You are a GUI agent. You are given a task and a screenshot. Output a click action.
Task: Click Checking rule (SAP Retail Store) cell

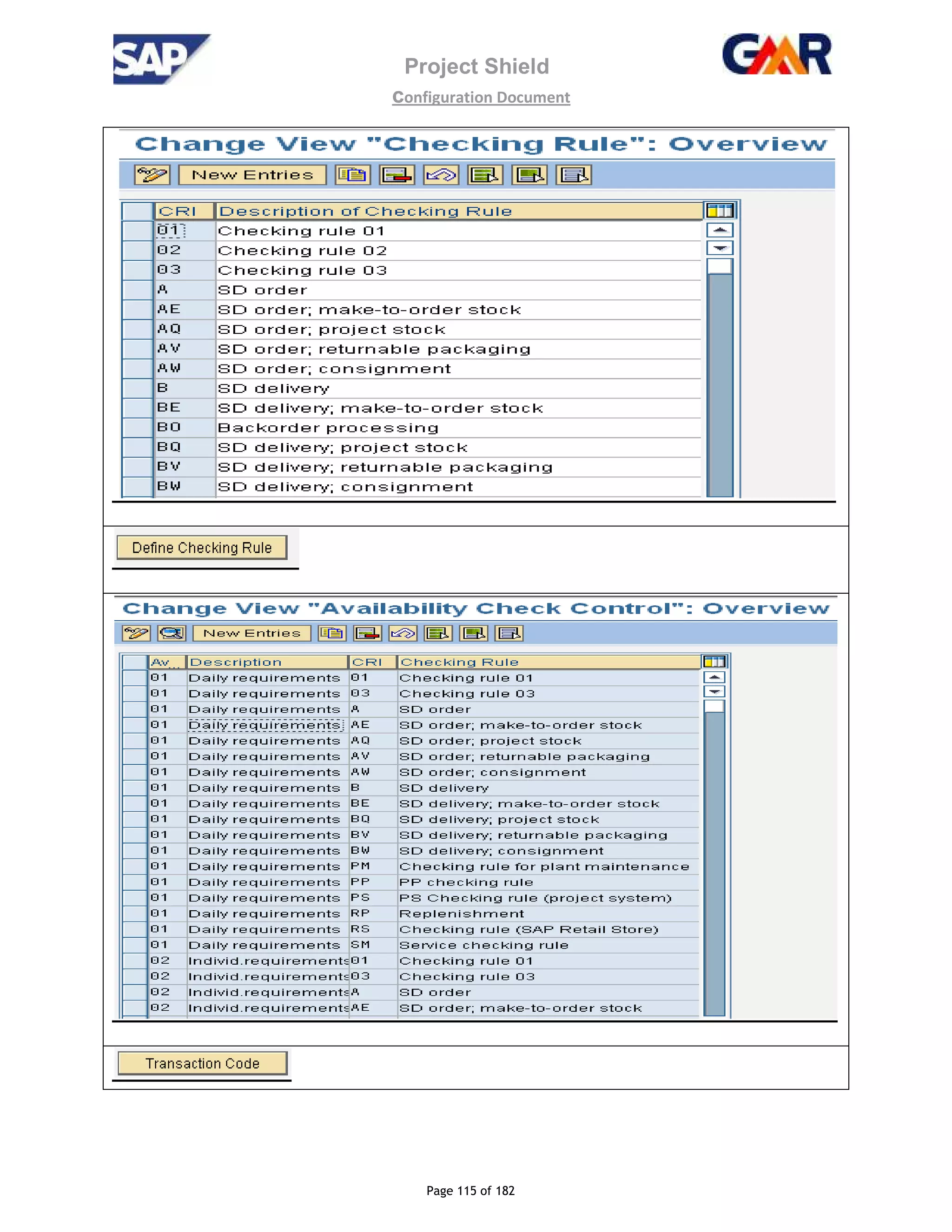(548, 929)
